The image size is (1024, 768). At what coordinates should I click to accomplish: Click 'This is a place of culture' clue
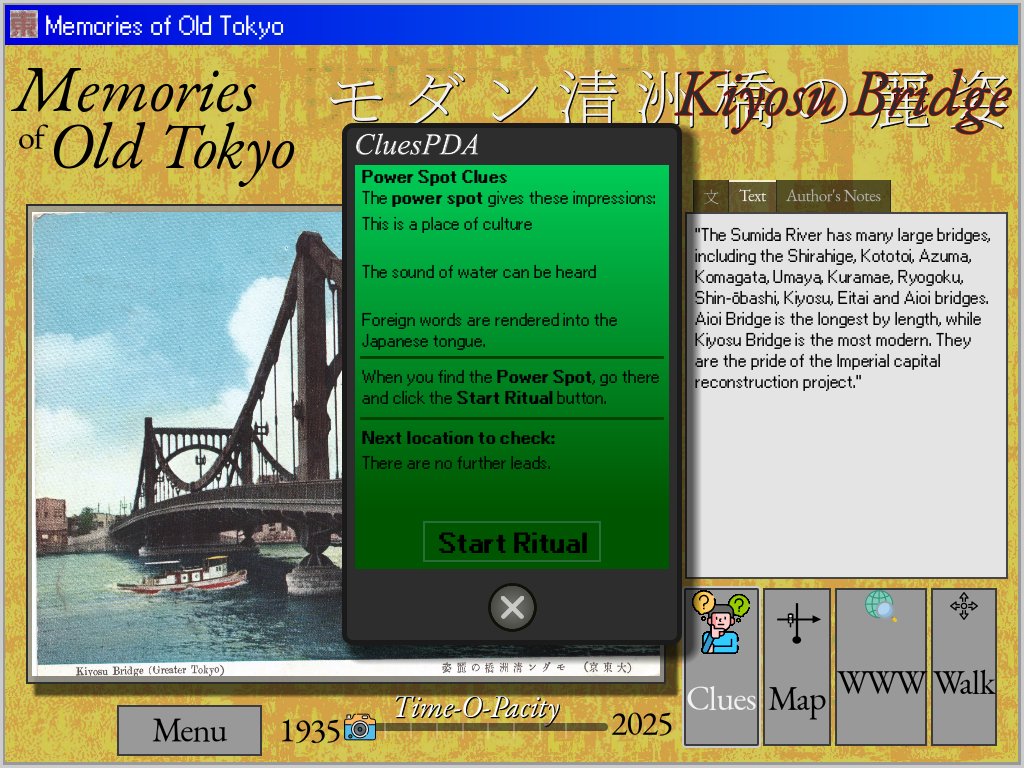point(447,224)
